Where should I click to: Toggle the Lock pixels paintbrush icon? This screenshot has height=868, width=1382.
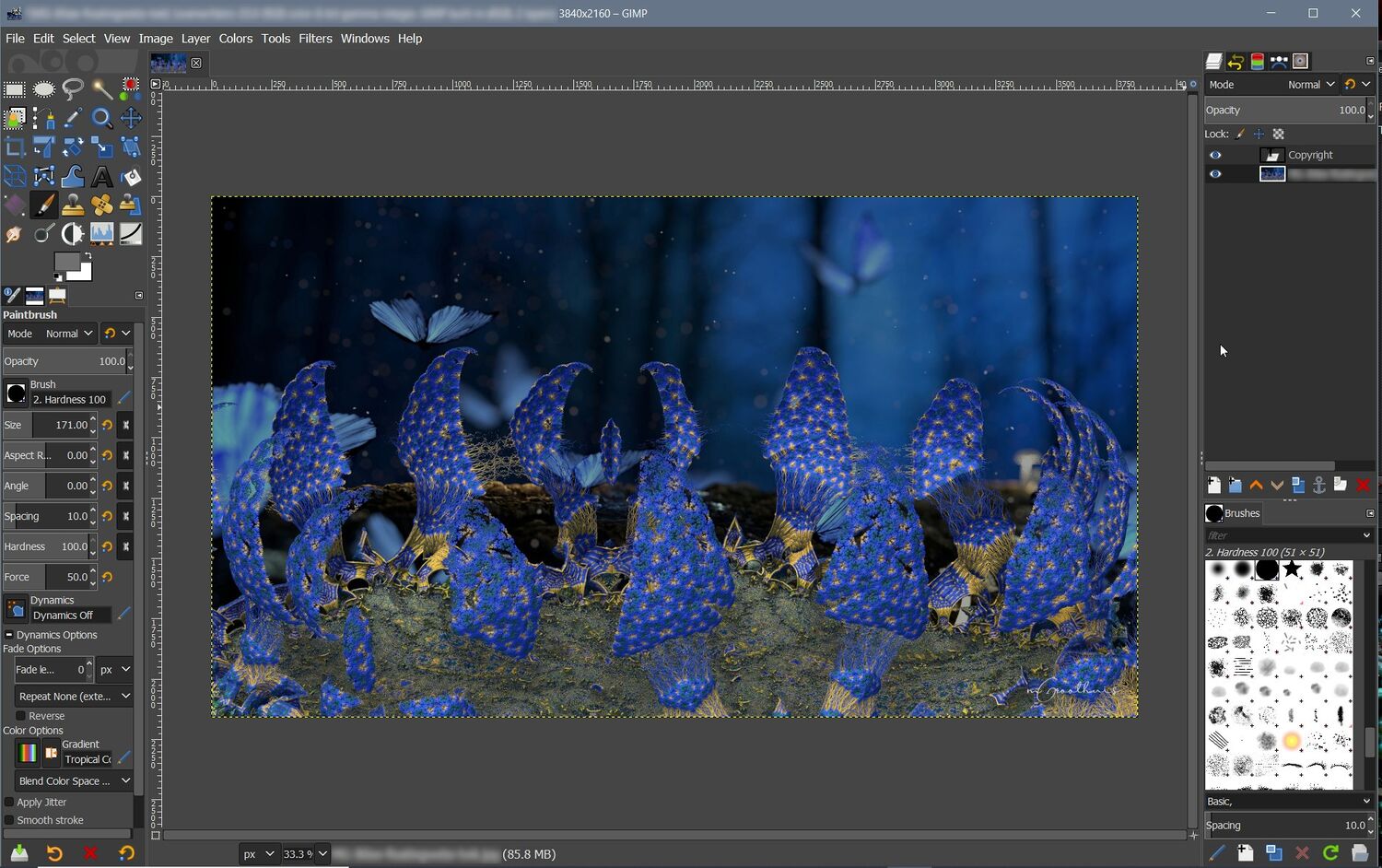1241,134
